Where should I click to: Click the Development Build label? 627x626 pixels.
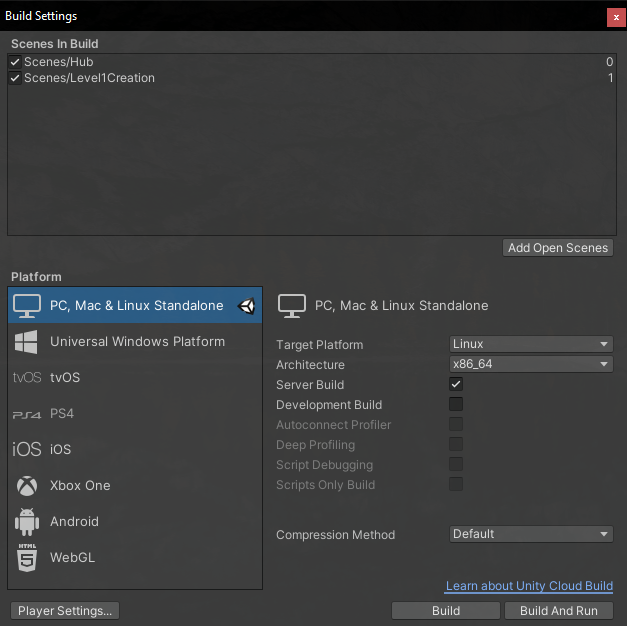point(329,405)
